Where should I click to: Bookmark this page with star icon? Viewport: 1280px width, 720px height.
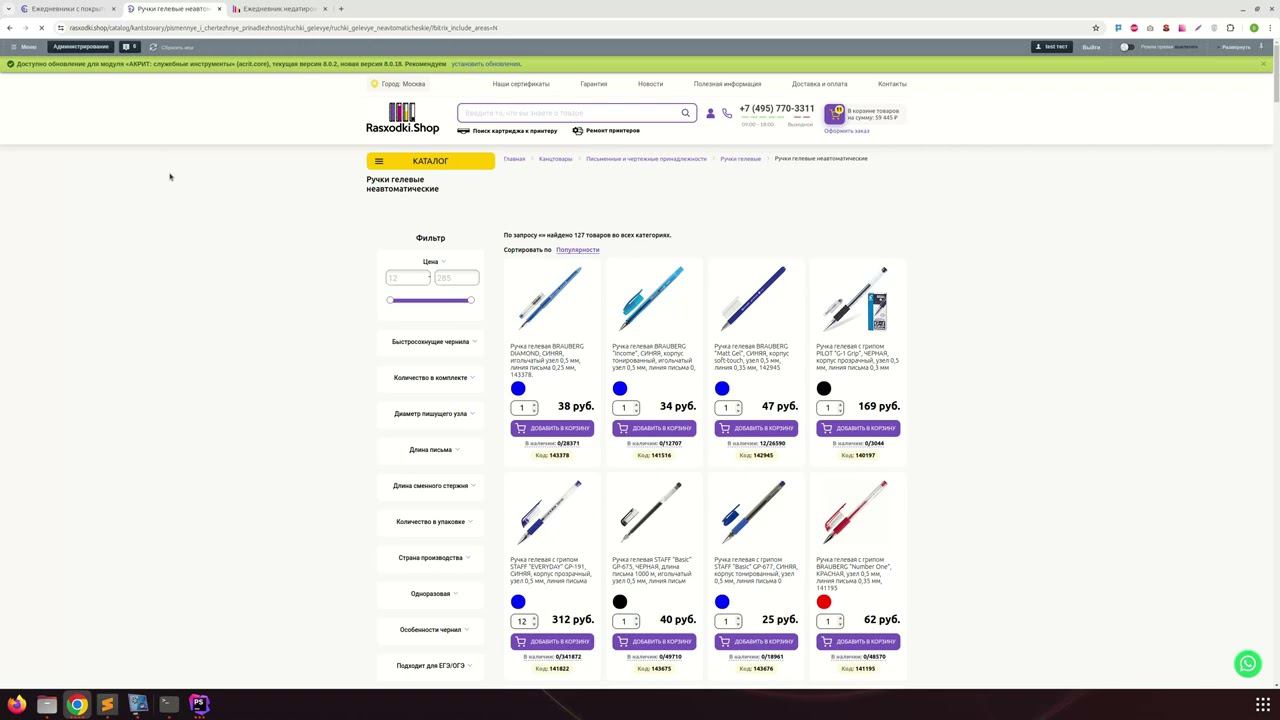(1096, 28)
